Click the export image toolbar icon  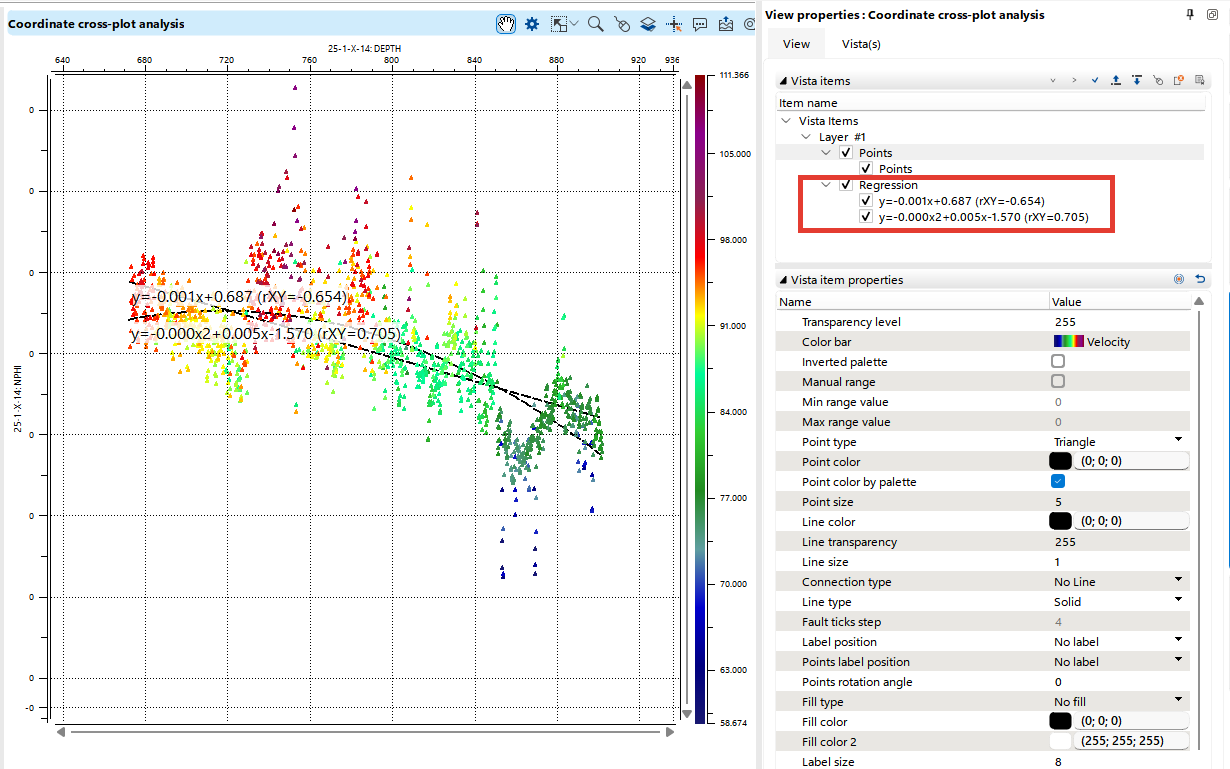pyautogui.click(x=725, y=24)
